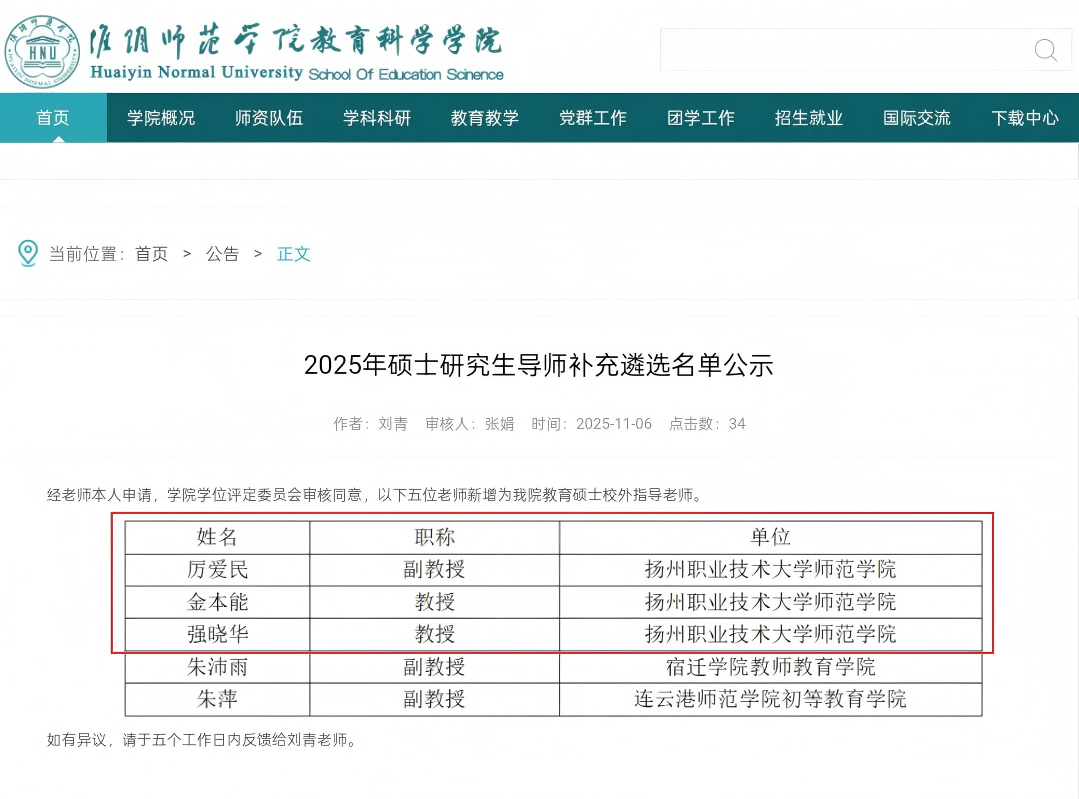Click the 正文 breadcrumb text
This screenshot has width=1079, height=799.
[x=294, y=254]
